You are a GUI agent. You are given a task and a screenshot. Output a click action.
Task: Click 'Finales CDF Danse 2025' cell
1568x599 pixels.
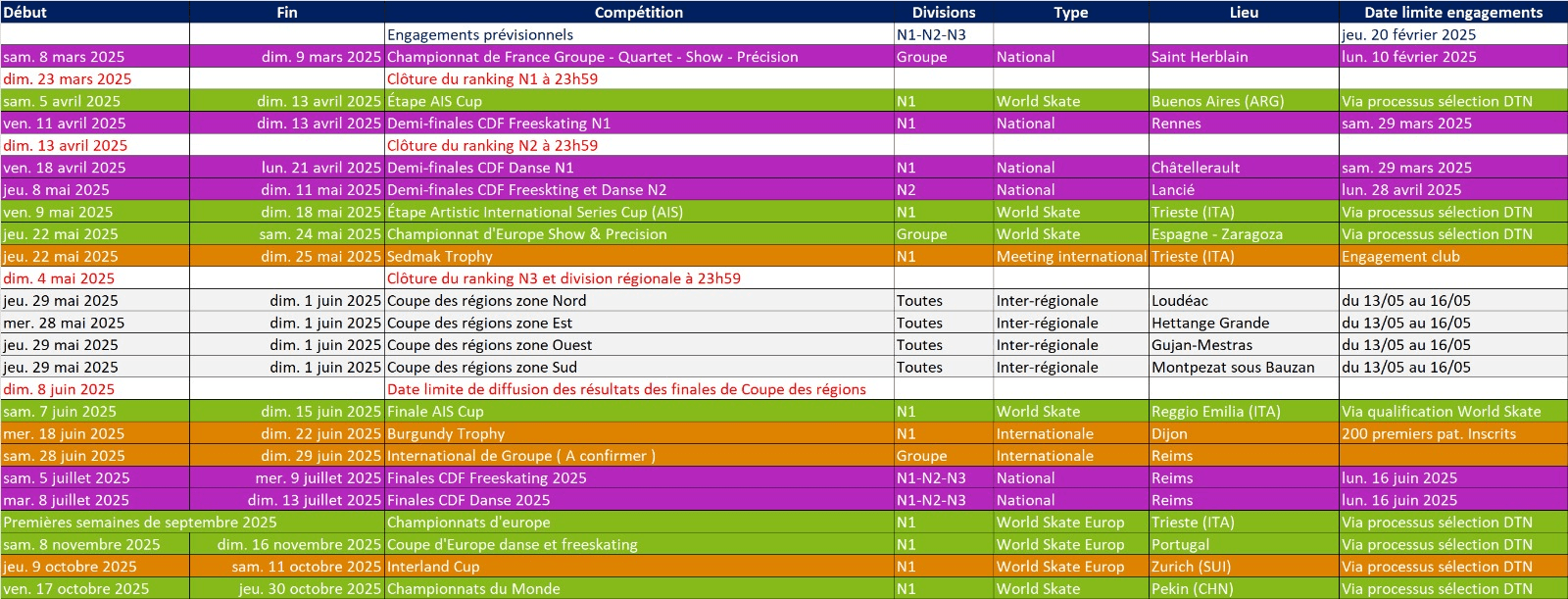[639, 500]
